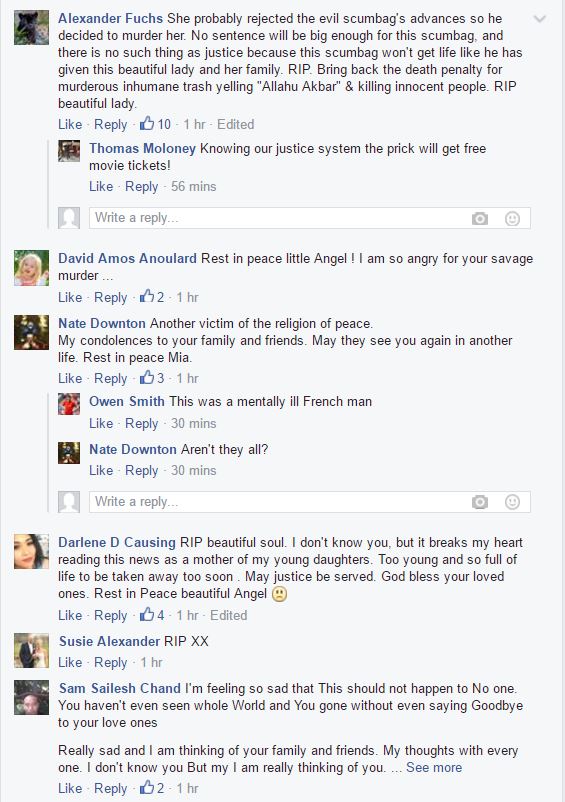
Task: Like Susie Alexander's RIP XX comment
Action: coord(70,662)
